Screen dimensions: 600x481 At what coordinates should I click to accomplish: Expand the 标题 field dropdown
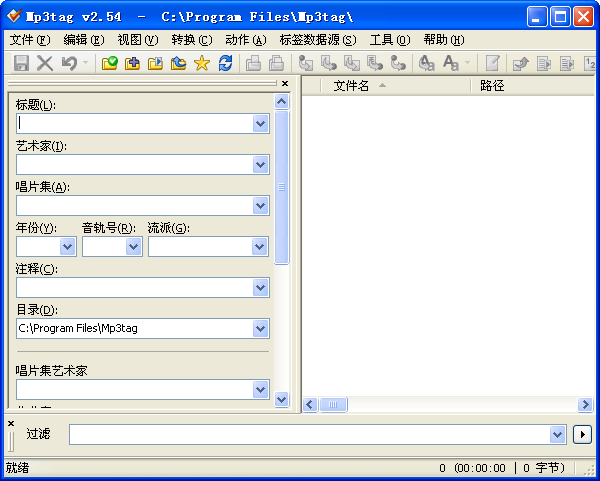click(260, 124)
